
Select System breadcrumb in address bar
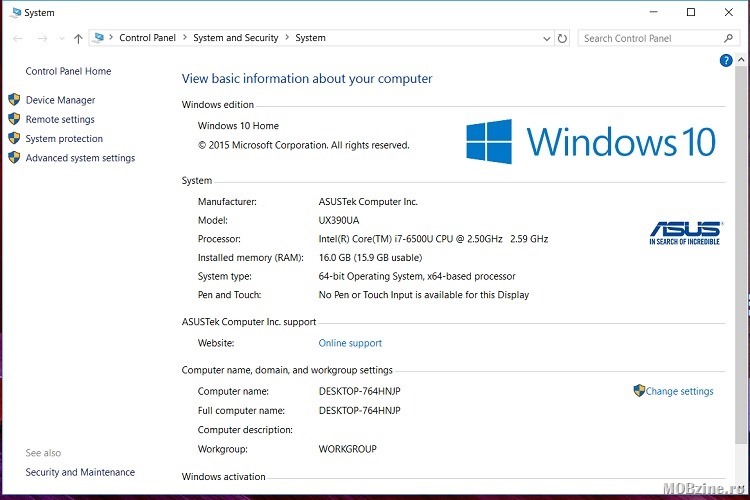pos(310,38)
